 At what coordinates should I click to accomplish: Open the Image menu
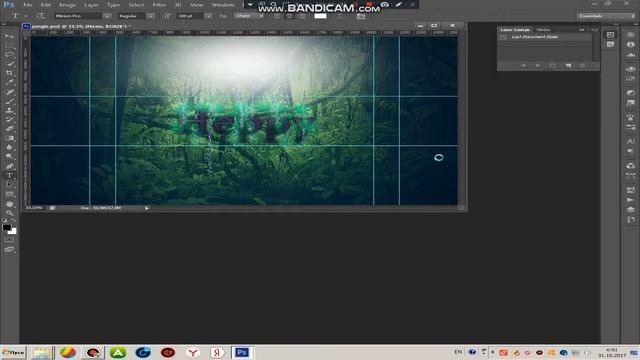pos(67,5)
